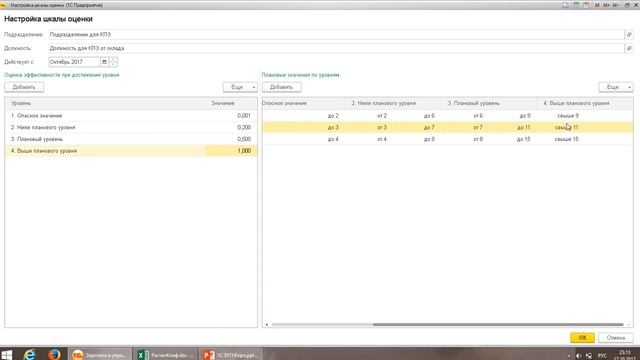Click the cell 'до 2' in first row

[x=333, y=116]
